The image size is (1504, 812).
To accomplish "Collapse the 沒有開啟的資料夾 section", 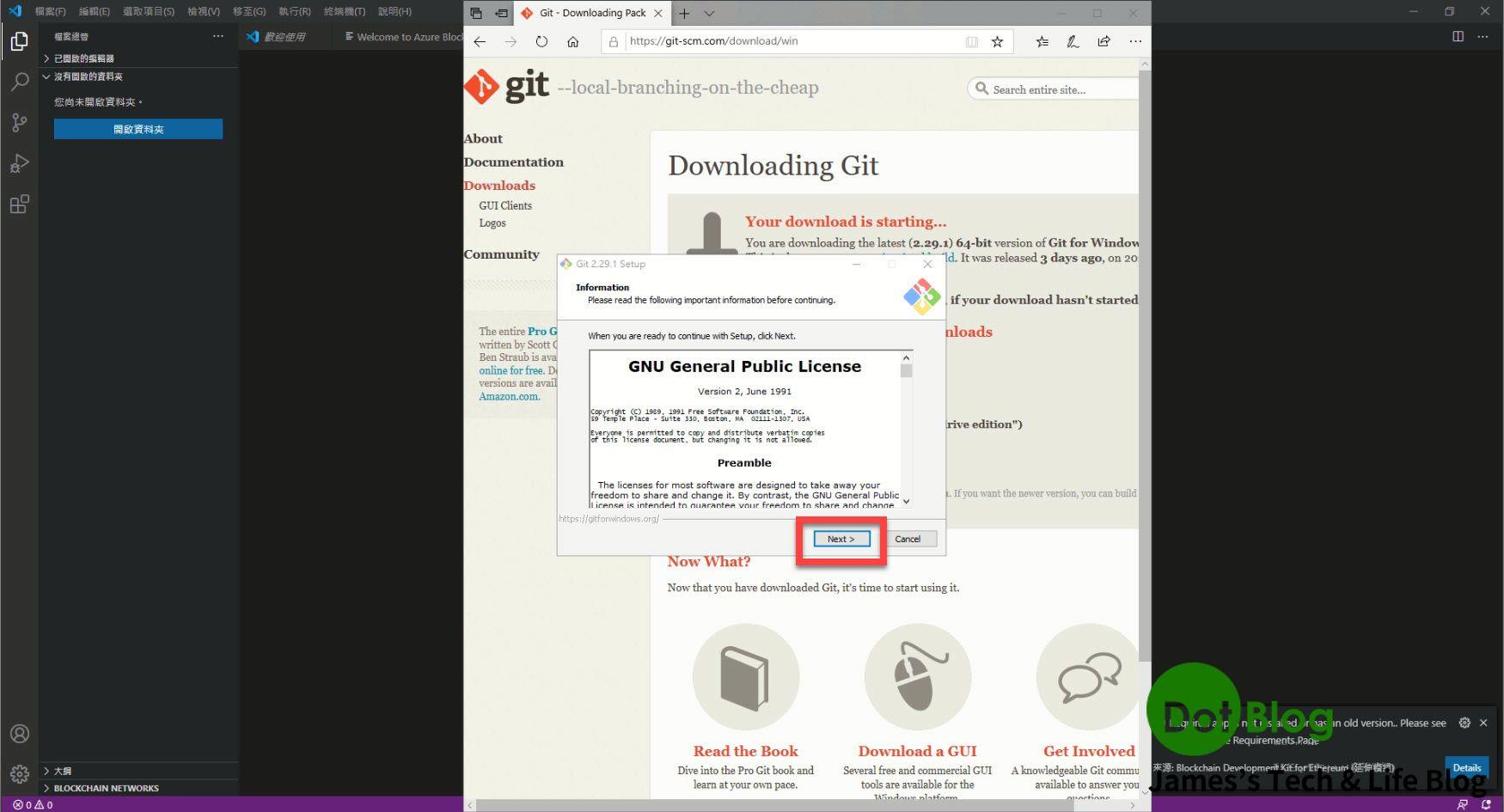I will (x=138, y=76).
